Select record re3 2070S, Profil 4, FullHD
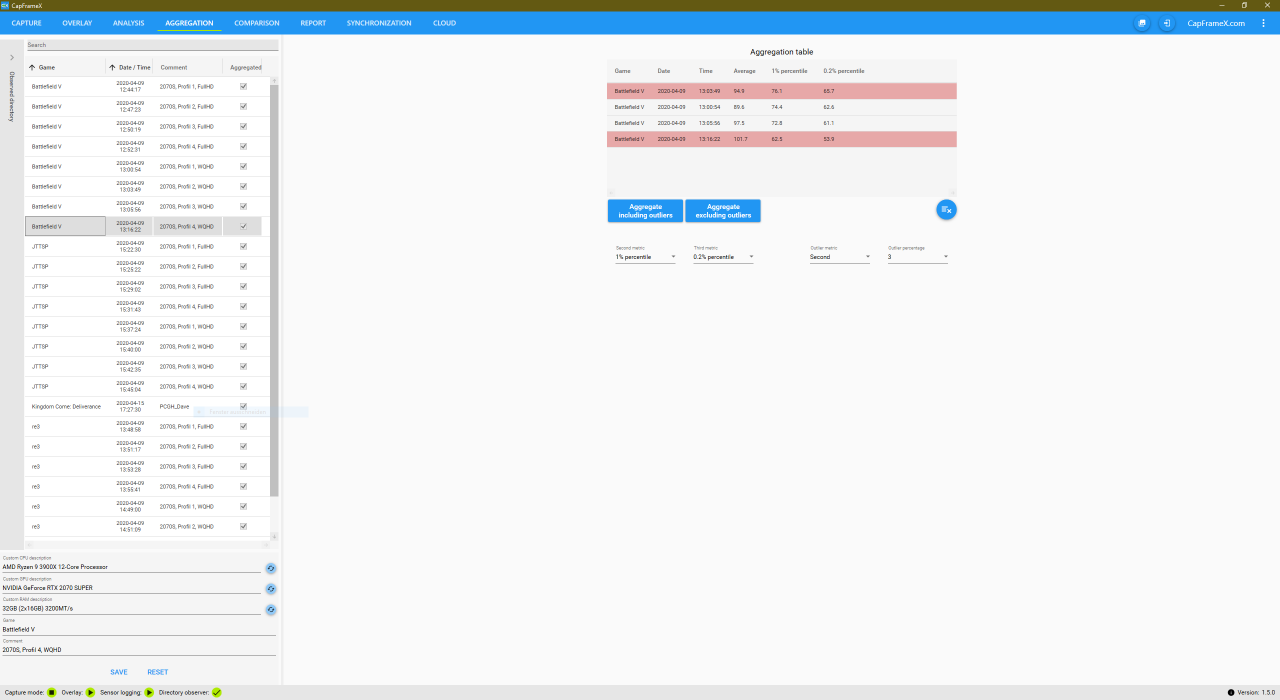 tap(147, 486)
